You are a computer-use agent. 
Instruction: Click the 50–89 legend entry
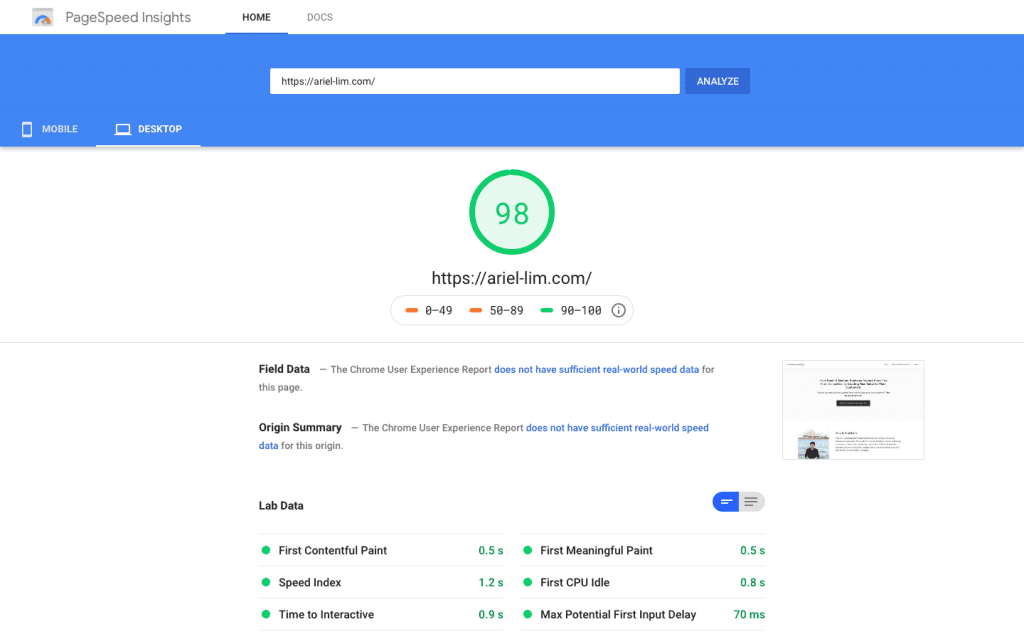point(496,310)
